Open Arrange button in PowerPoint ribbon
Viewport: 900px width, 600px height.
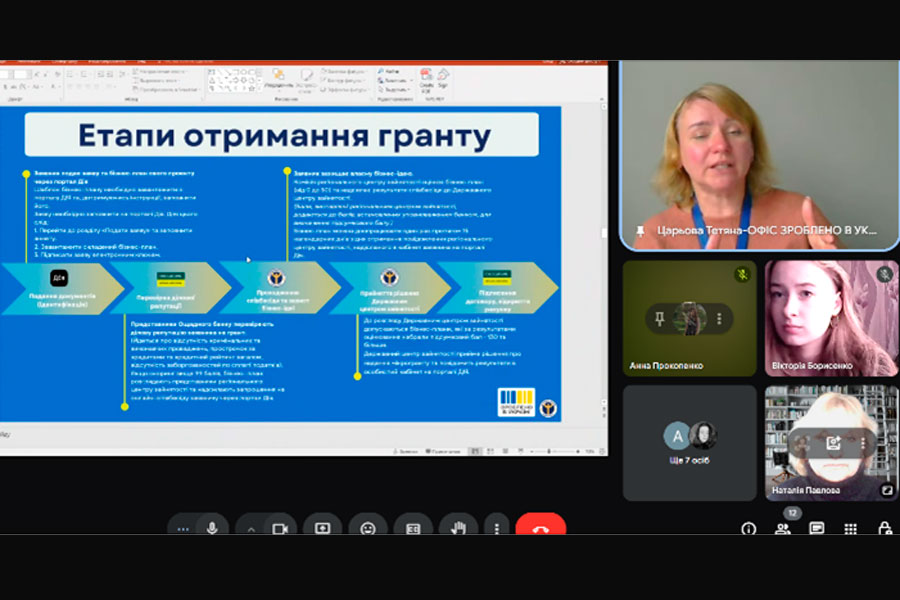279,79
